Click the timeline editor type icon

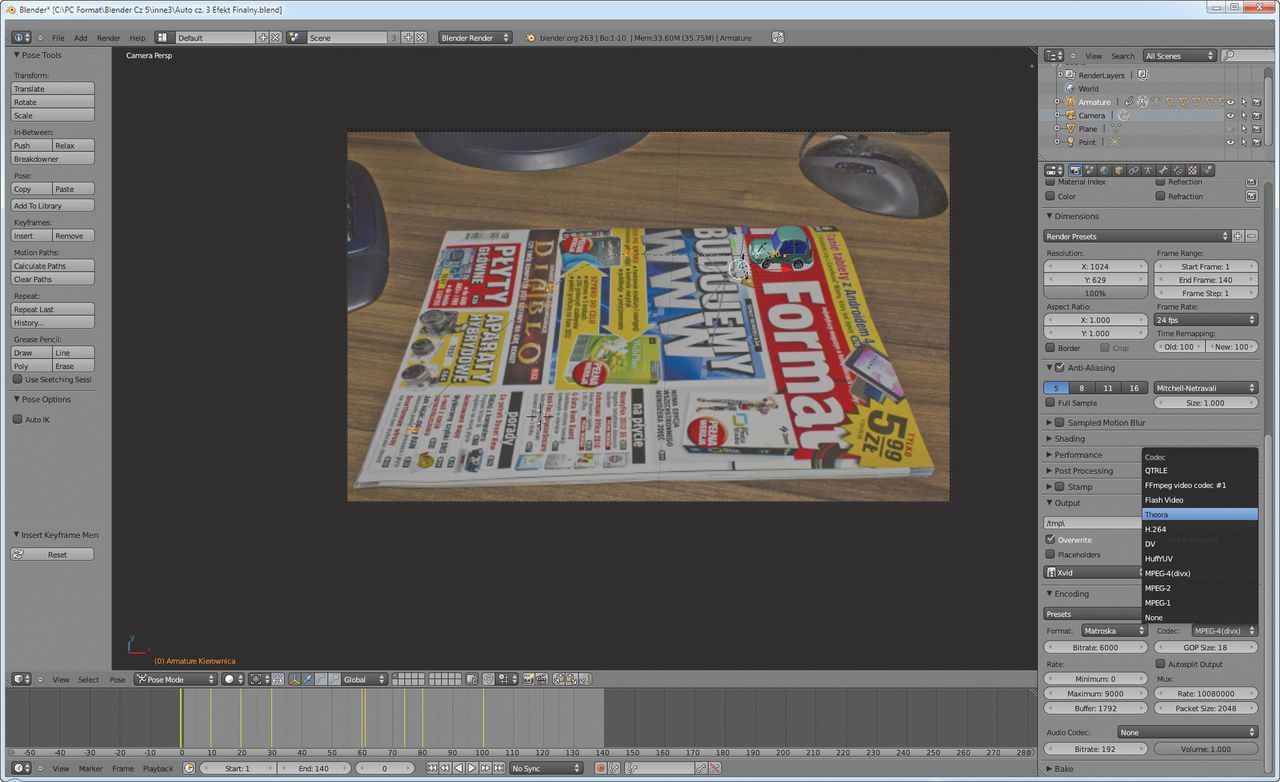pos(21,768)
